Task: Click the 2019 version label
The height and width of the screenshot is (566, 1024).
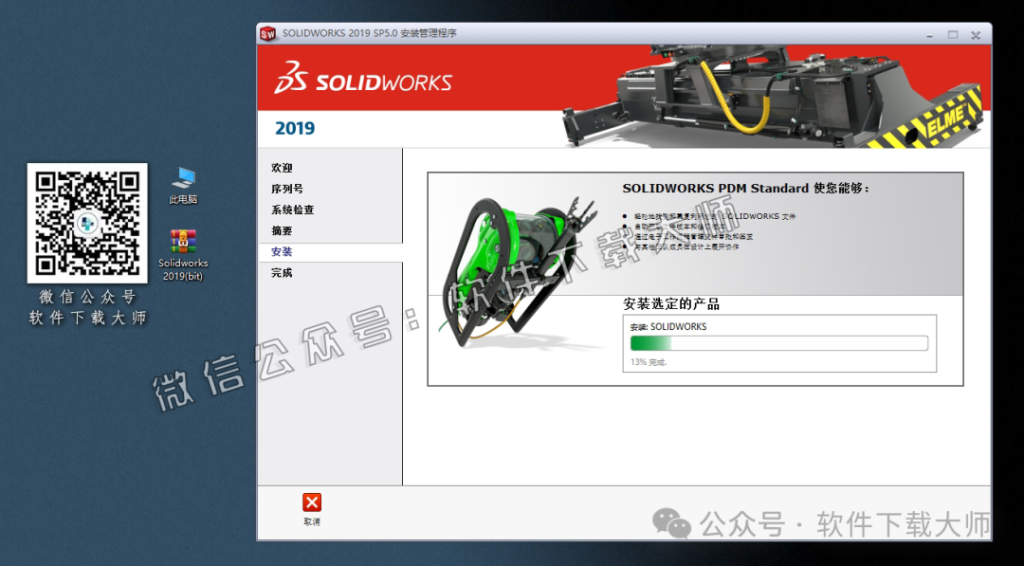Action: click(x=295, y=128)
